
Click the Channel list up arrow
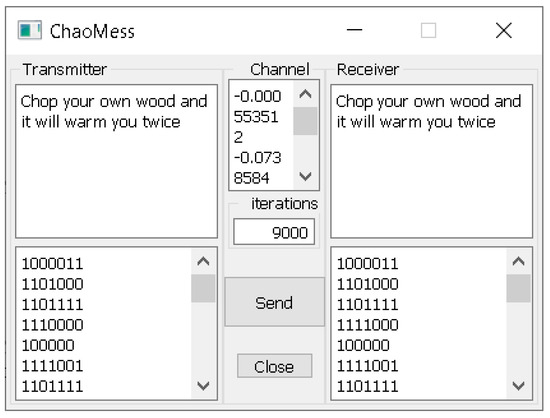click(305, 94)
